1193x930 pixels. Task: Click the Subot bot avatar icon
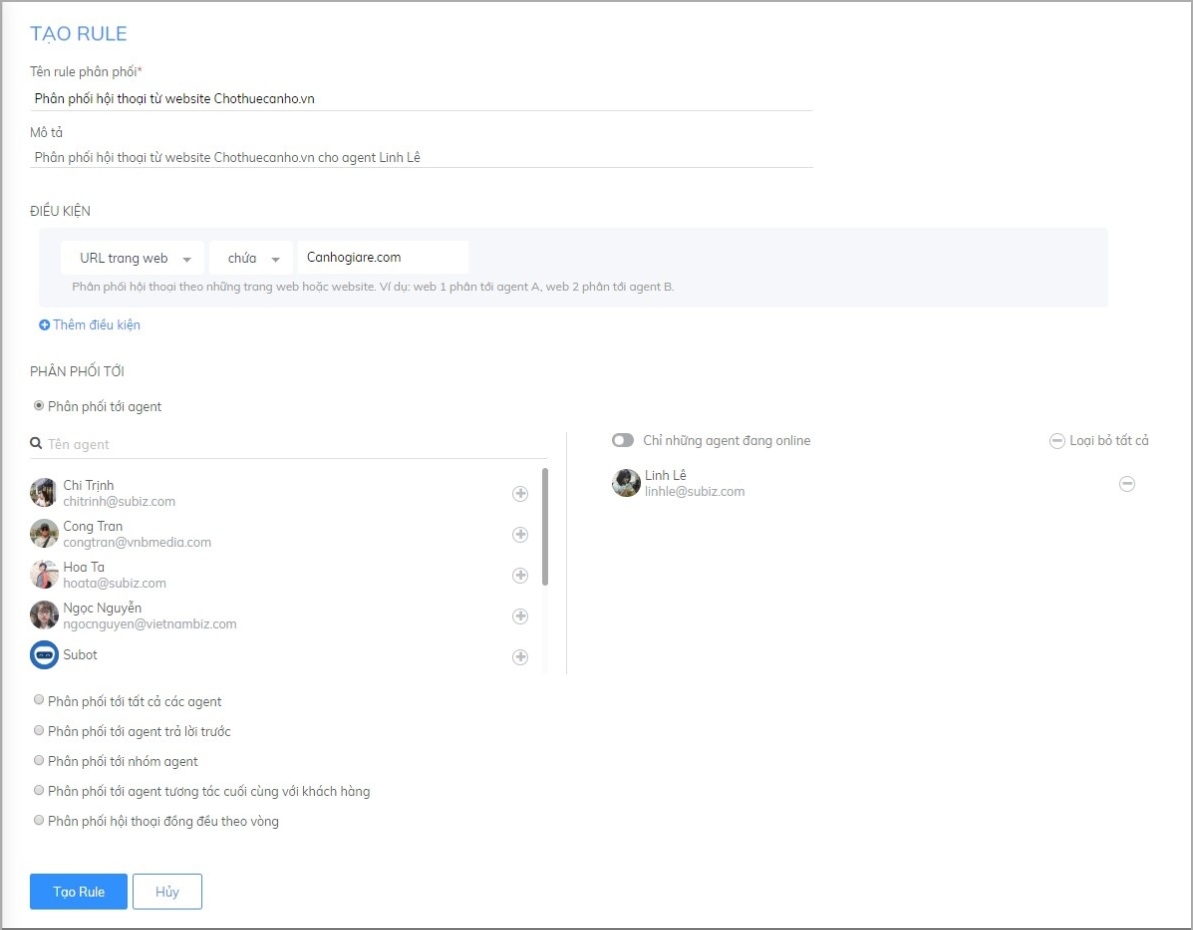44,655
